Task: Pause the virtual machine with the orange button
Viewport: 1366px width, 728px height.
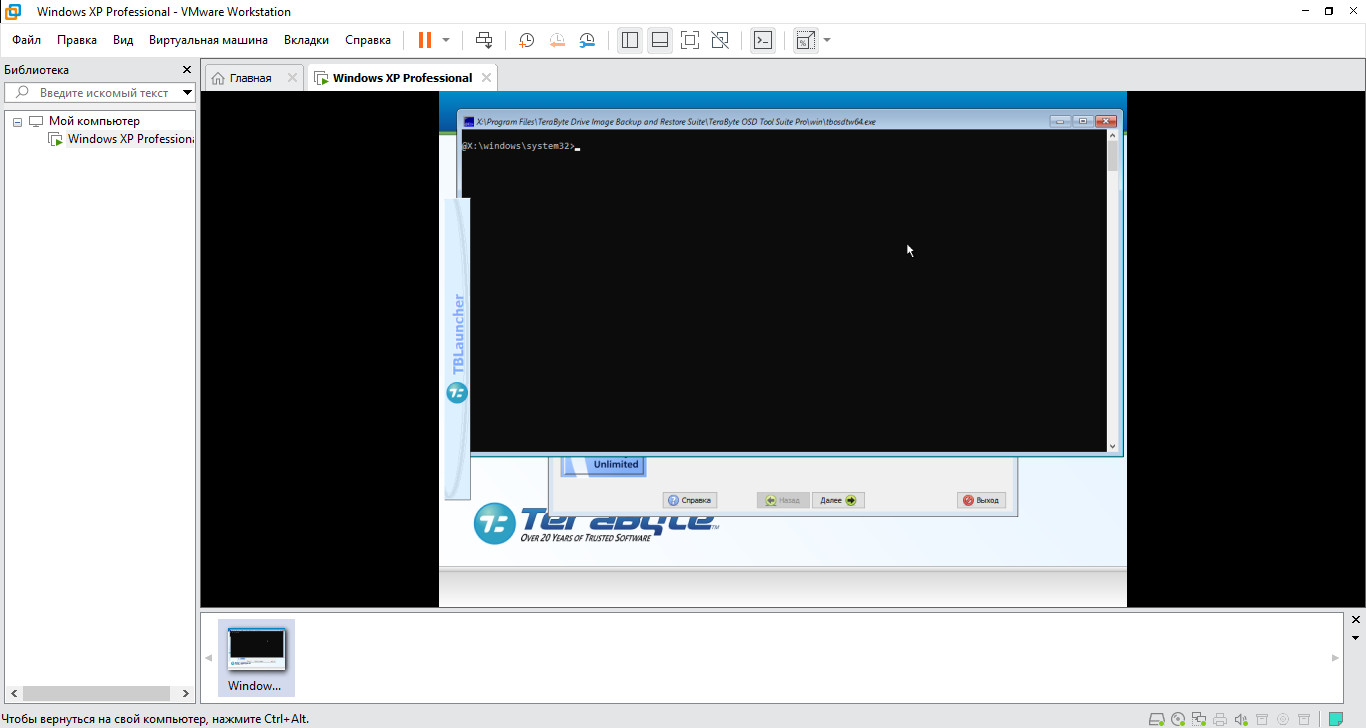Action: 425,40
